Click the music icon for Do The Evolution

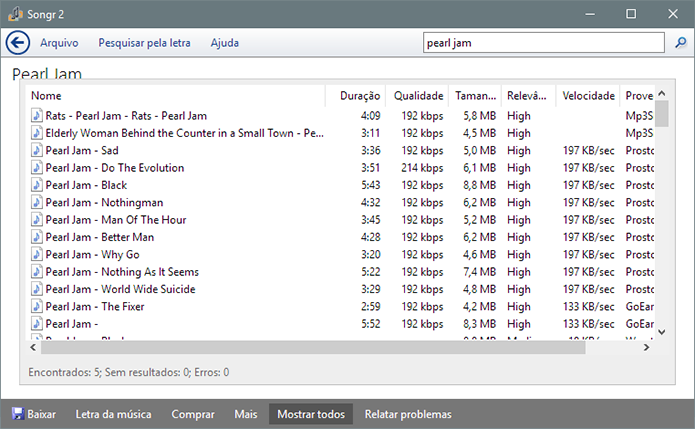(37, 167)
